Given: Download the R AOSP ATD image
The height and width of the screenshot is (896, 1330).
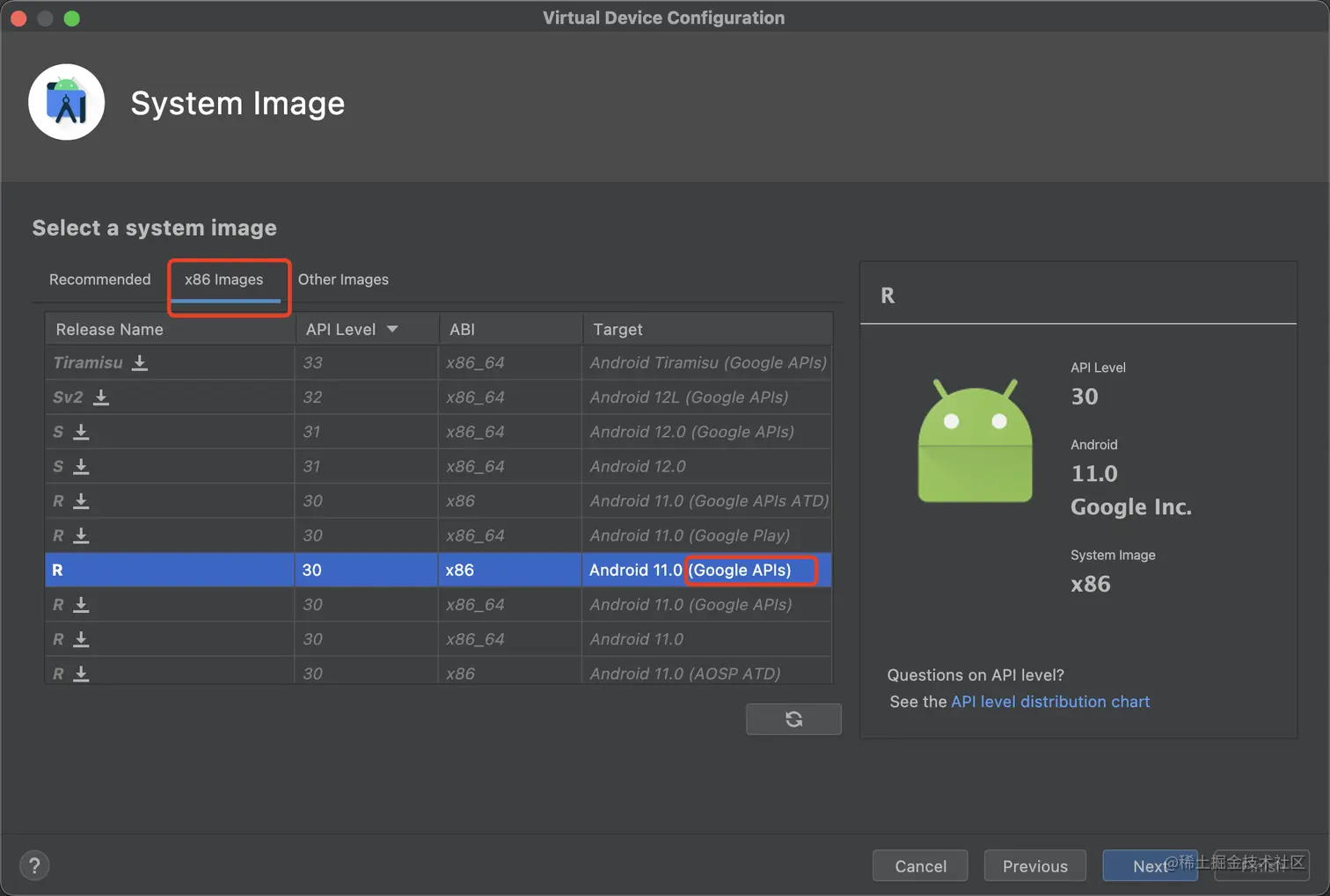Looking at the screenshot, I should [x=81, y=674].
